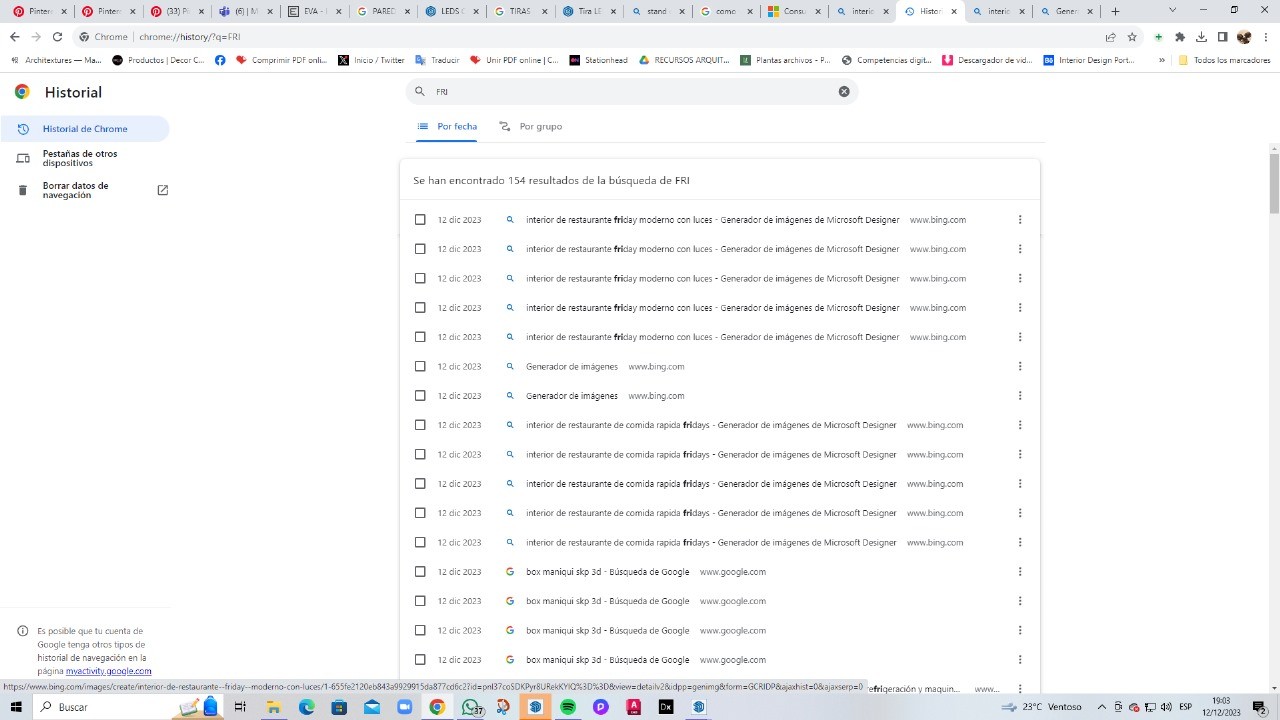The height and width of the screenshot is (720, 1280).
Task: Open the Facebook bookmark icon
Action: 220,60
